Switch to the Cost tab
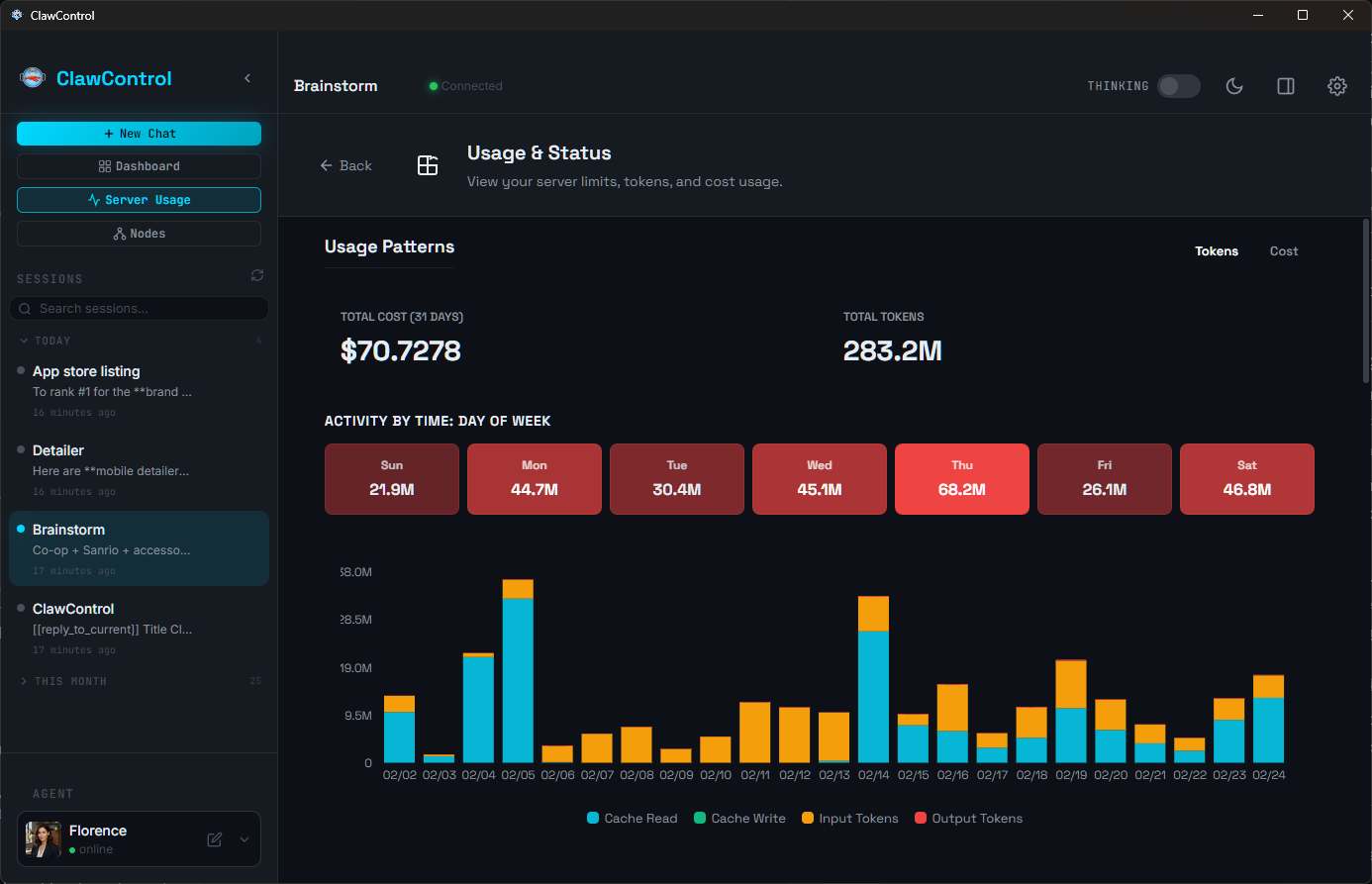 (x=1283, y=250)
